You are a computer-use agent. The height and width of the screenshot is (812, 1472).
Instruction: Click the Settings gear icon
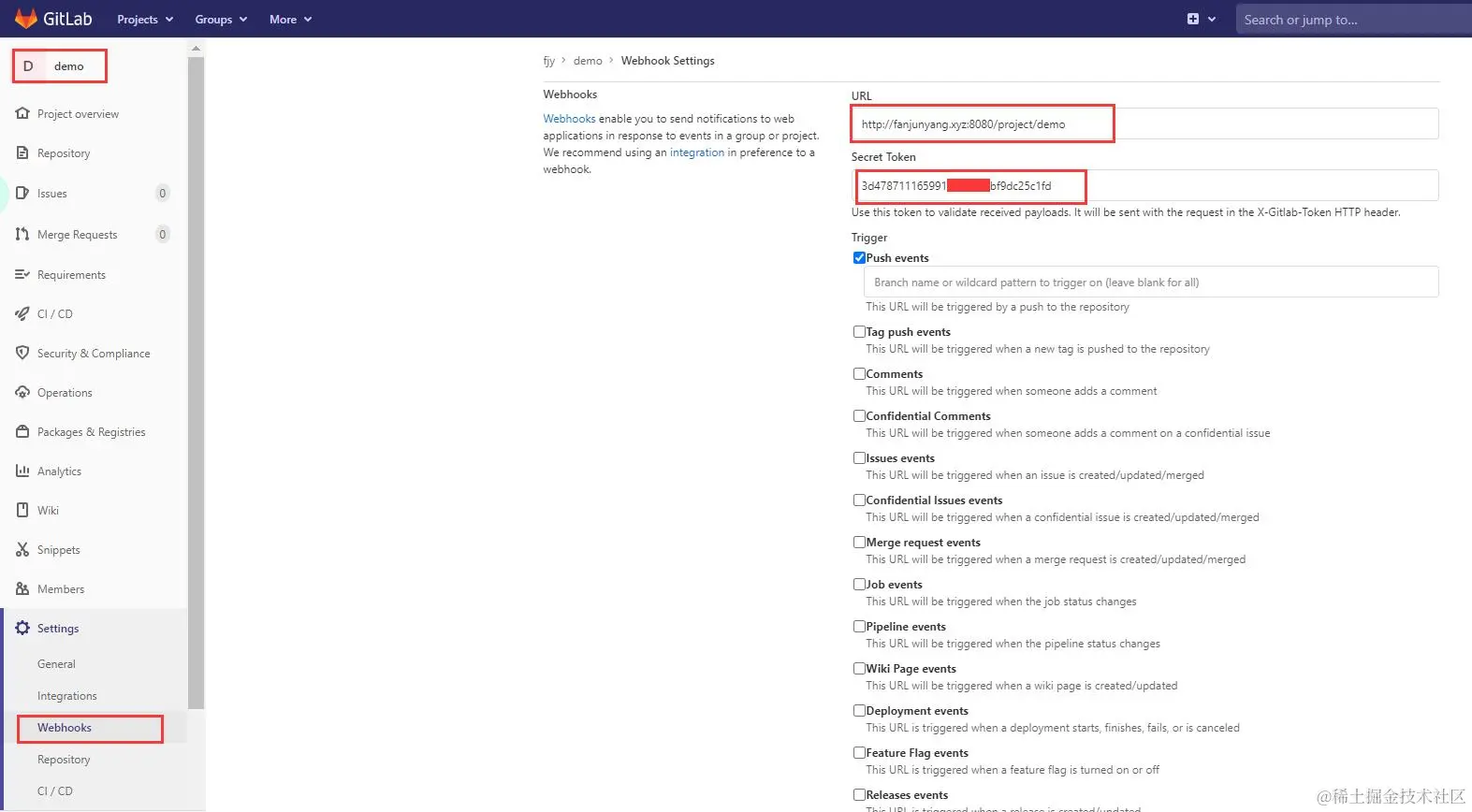coord(22,628)
